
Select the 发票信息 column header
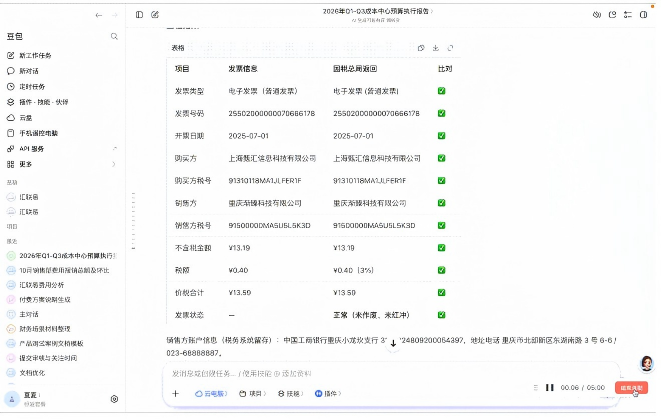tap(243, 69)
